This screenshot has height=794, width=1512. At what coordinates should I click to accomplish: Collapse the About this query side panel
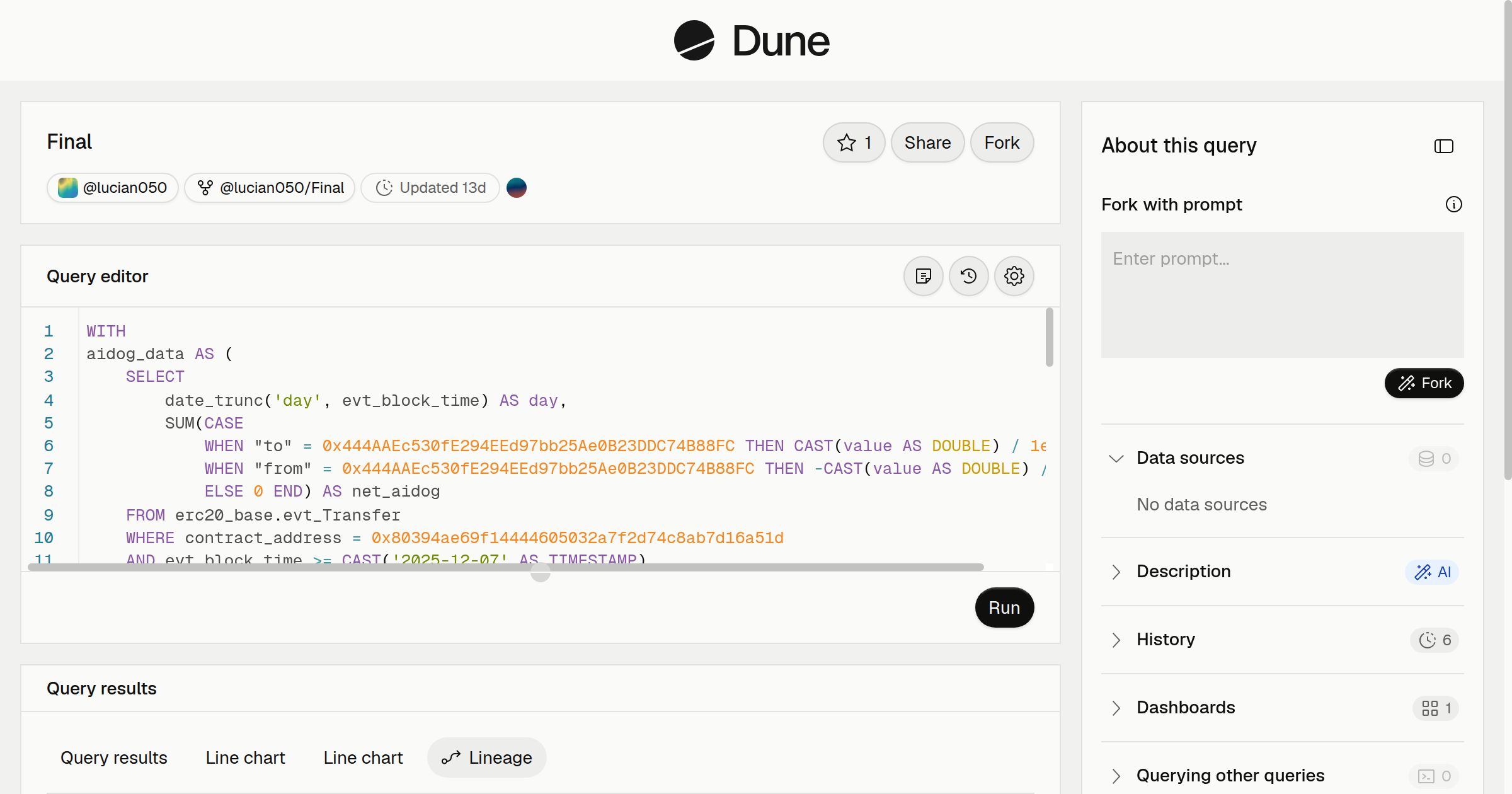tap(1443, 146)
